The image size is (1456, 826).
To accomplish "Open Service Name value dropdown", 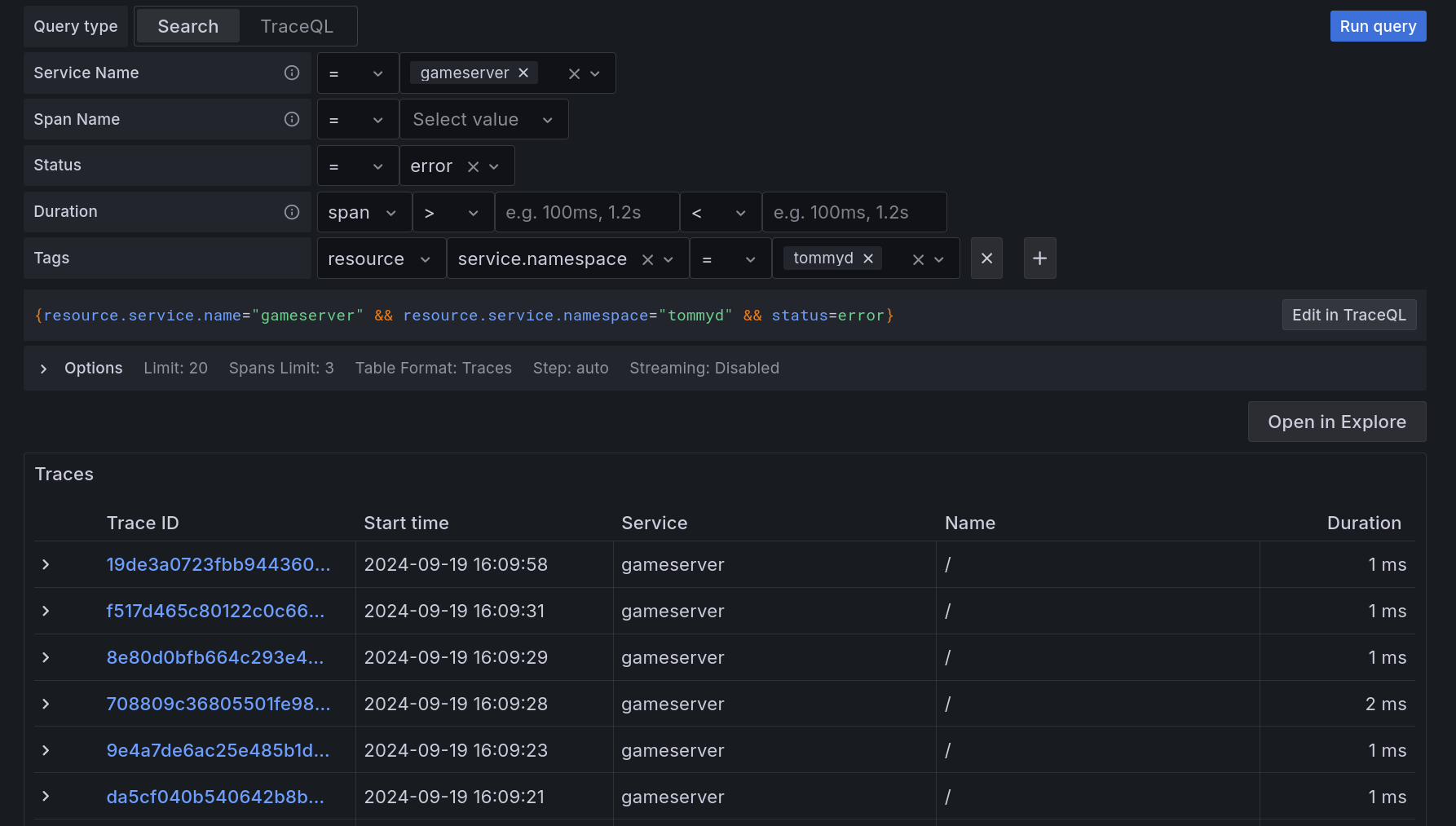I will pyautogui.click(x=595, y=73).
